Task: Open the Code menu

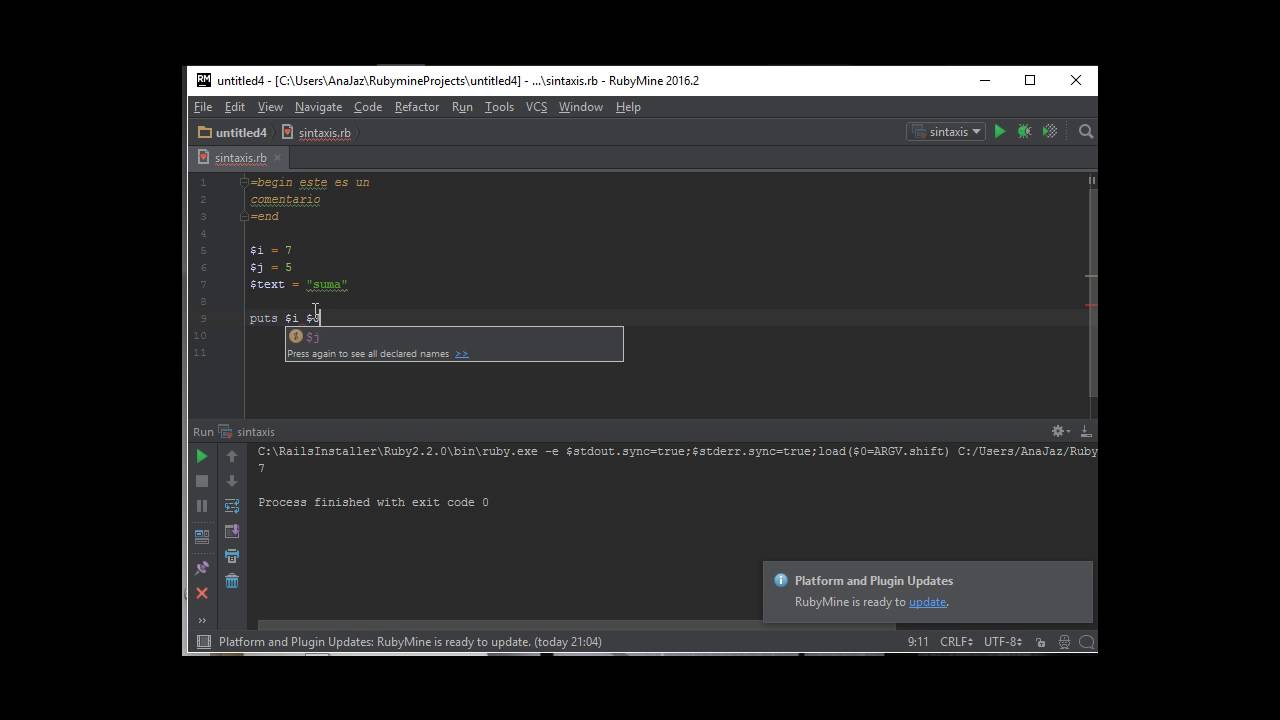Action: pos(367,107)
